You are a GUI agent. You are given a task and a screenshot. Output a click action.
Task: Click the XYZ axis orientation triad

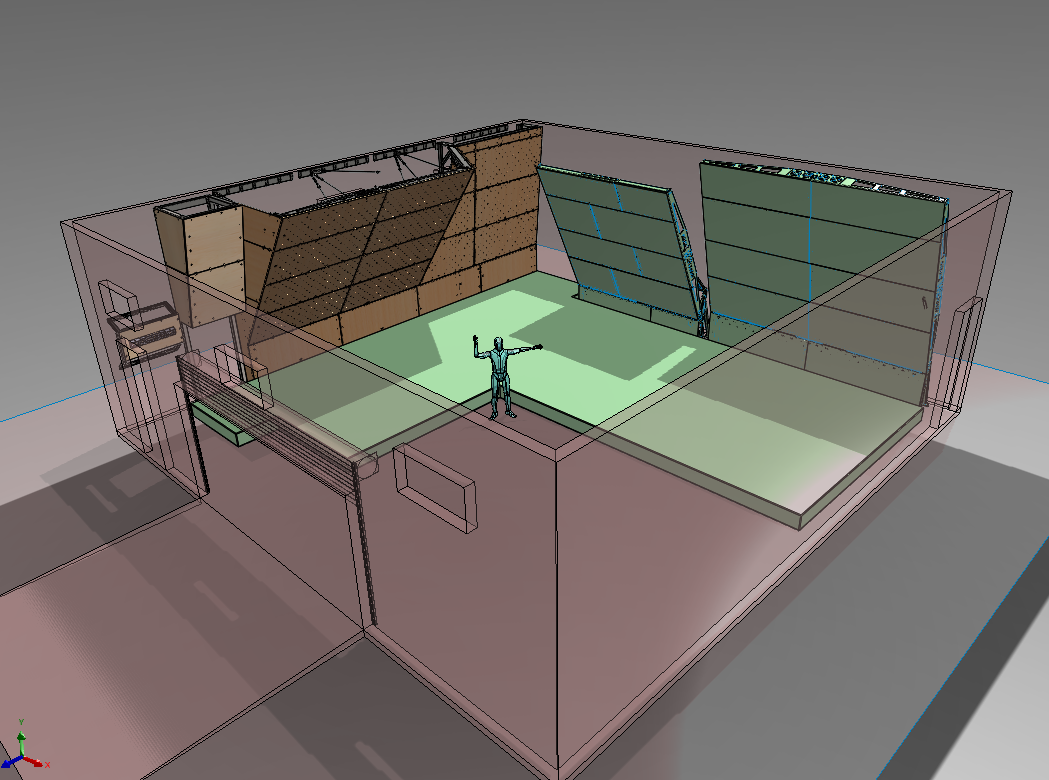point(23,745)
